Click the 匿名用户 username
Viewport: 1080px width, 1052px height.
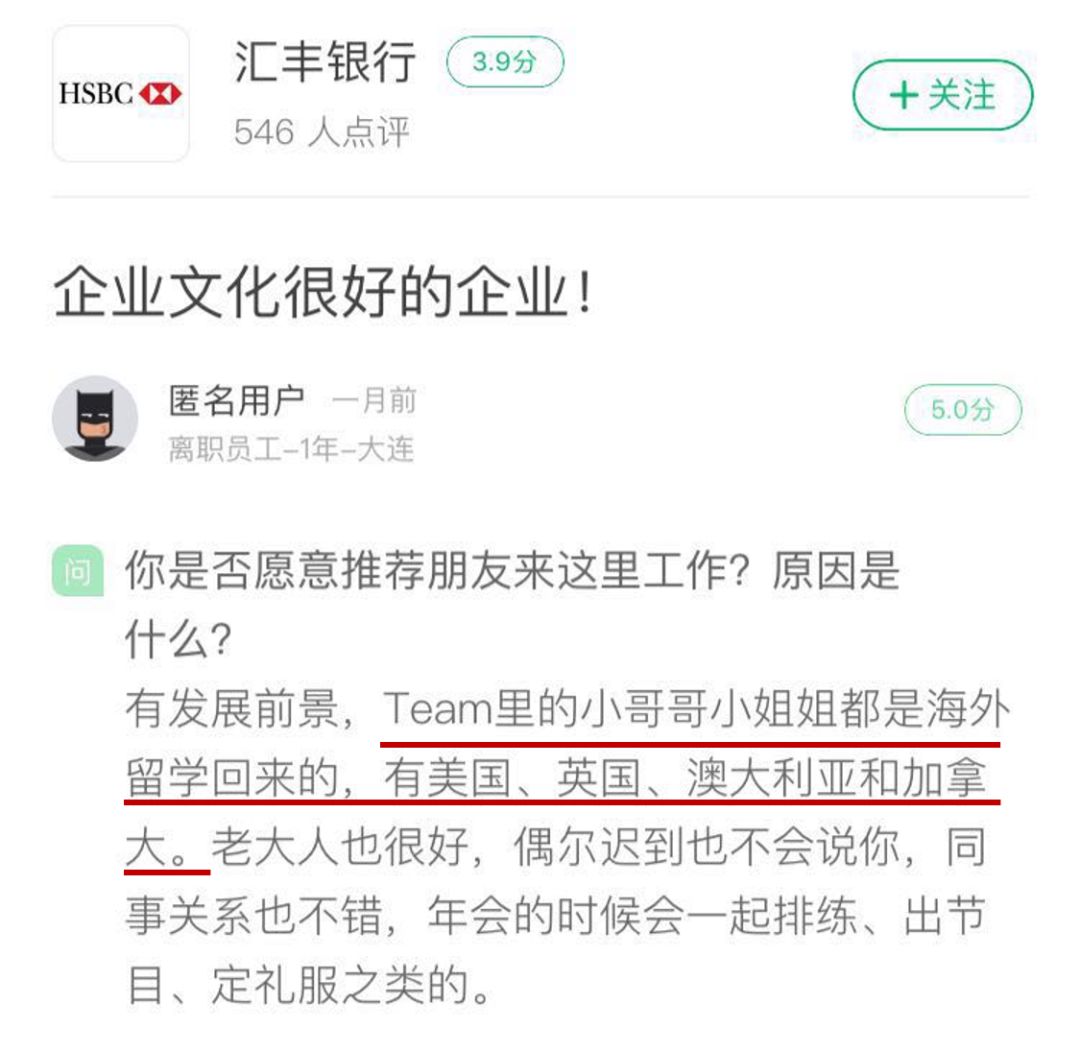236,401
